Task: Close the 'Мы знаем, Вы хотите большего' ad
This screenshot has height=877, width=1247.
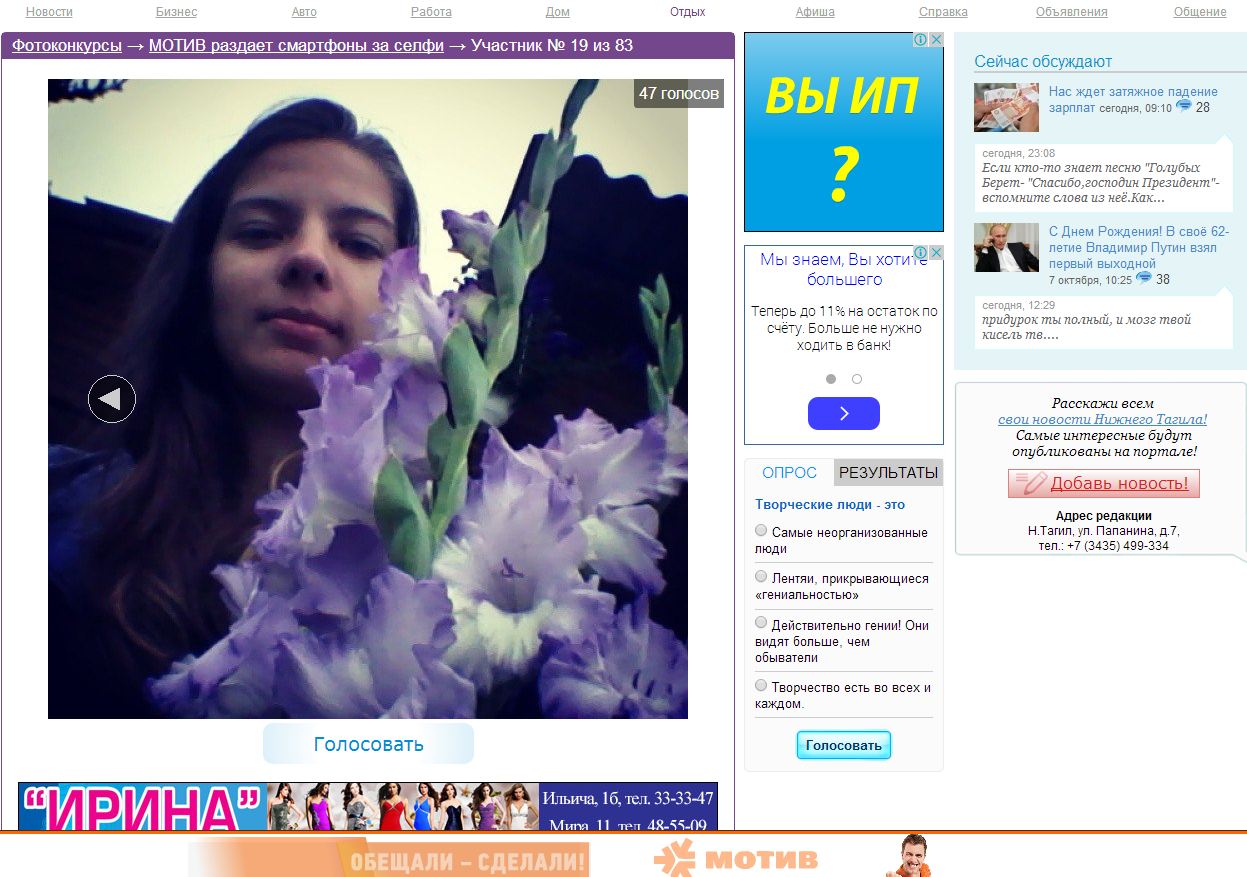Action: [x=936, y=253]
